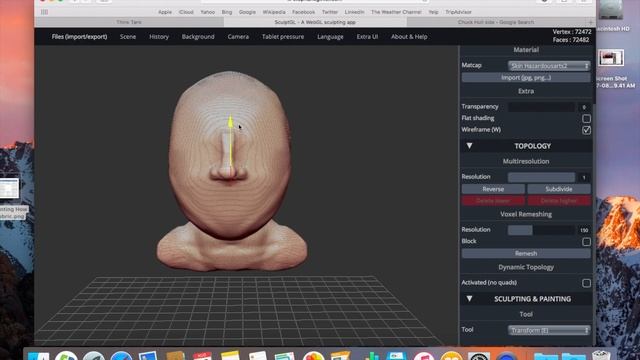Image resolution: width=640 pixels, height=360 pixels.
Task: Open the Yahoo bookmark link
Action: click(207, 12)
